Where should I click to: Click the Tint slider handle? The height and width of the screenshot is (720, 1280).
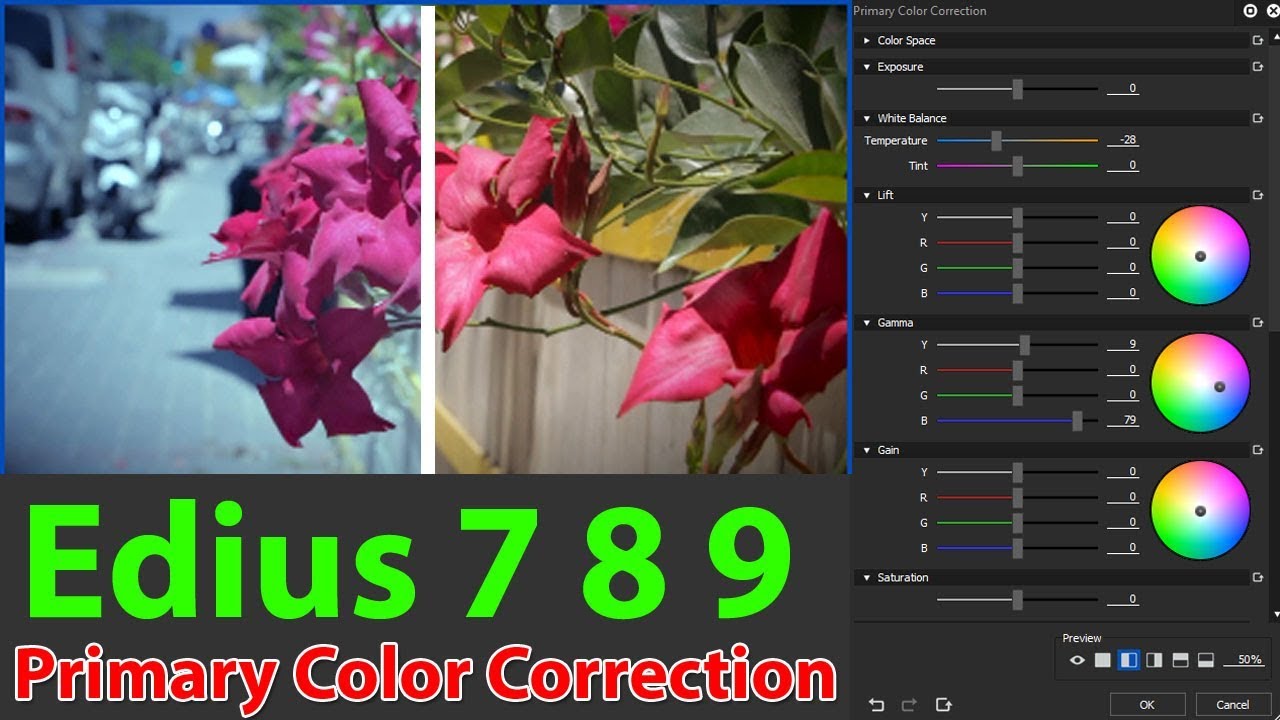(x=1017, y=166)
